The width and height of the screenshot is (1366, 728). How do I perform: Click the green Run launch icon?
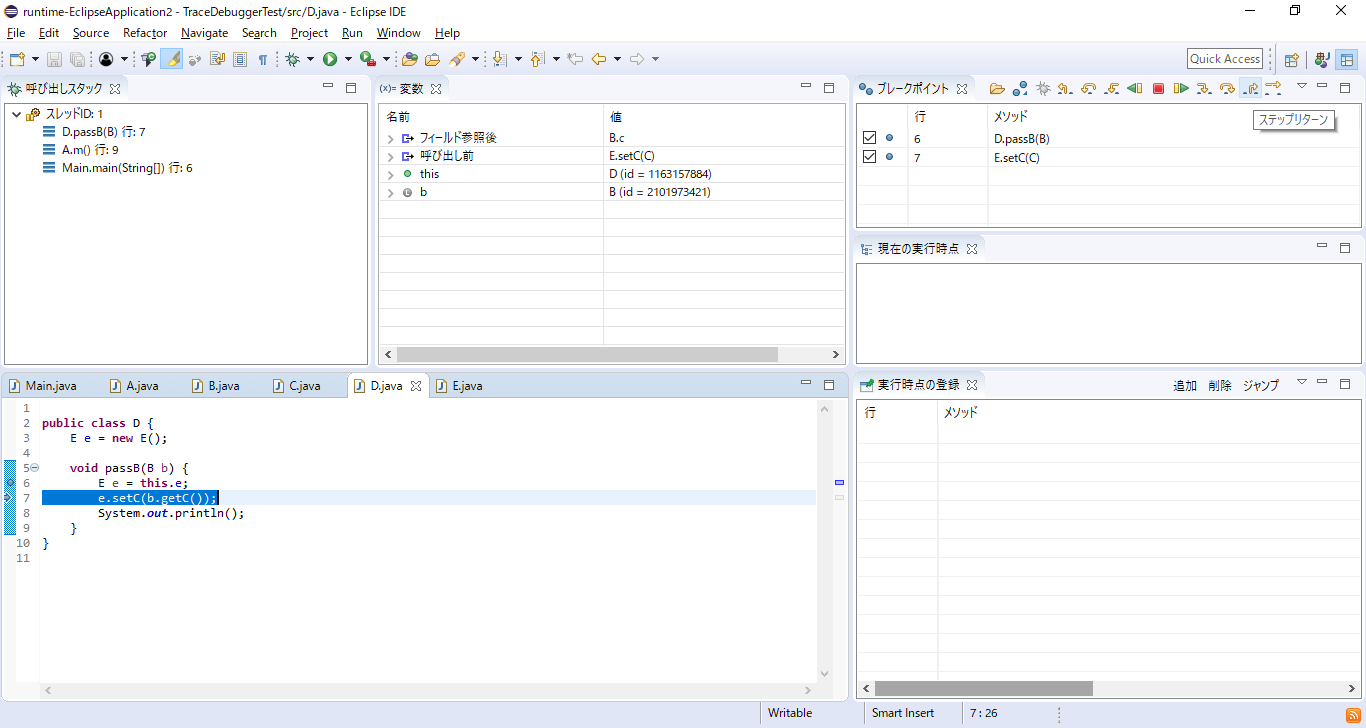click(330, 60)
